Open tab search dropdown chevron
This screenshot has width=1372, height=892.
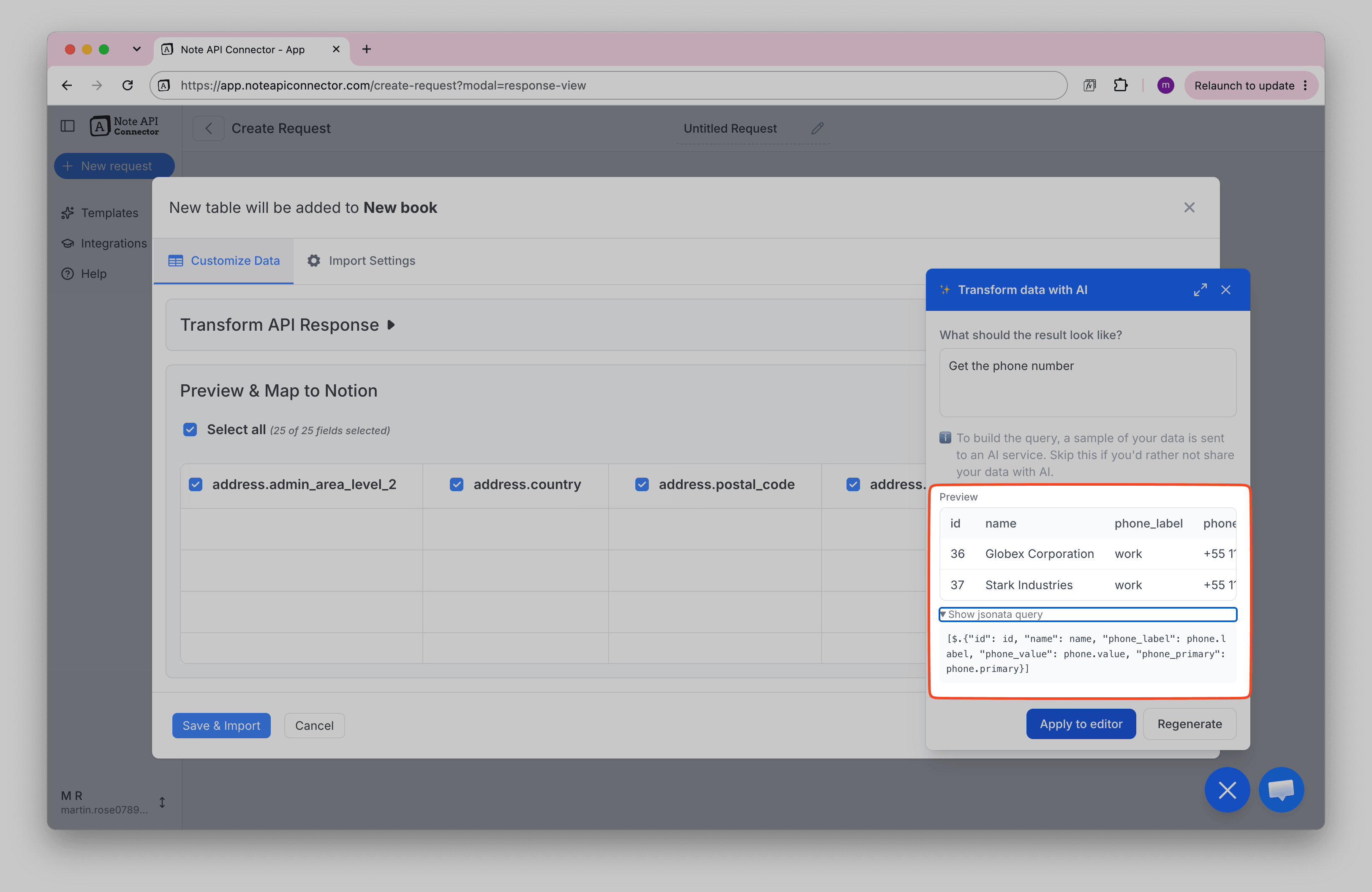(136, 49)
